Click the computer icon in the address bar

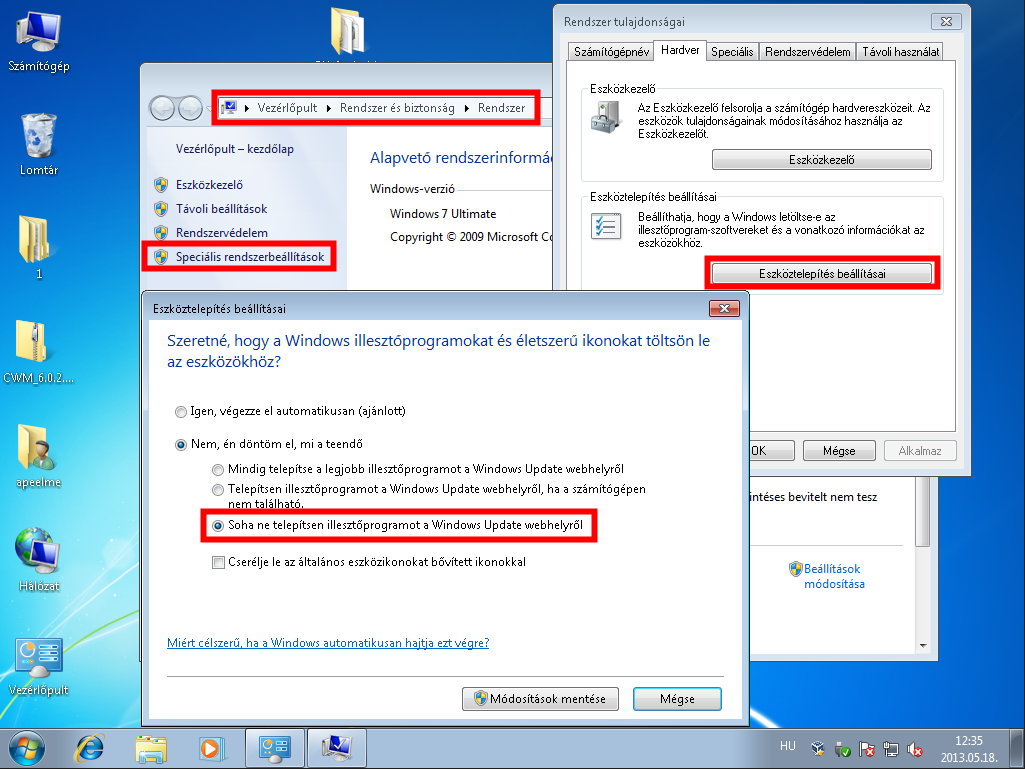(229, 107)
